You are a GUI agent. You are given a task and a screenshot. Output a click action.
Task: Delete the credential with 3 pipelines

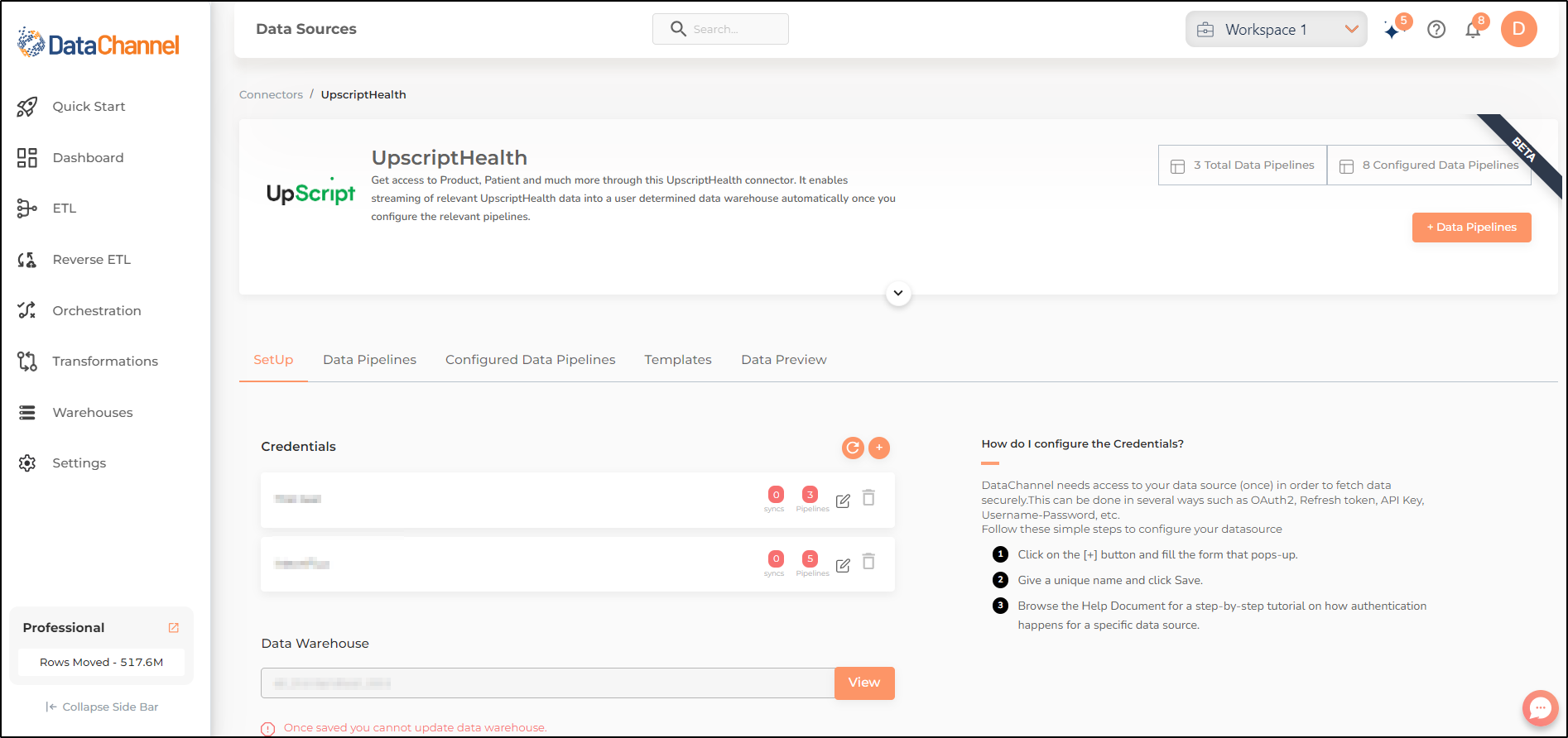coord(868,498)
